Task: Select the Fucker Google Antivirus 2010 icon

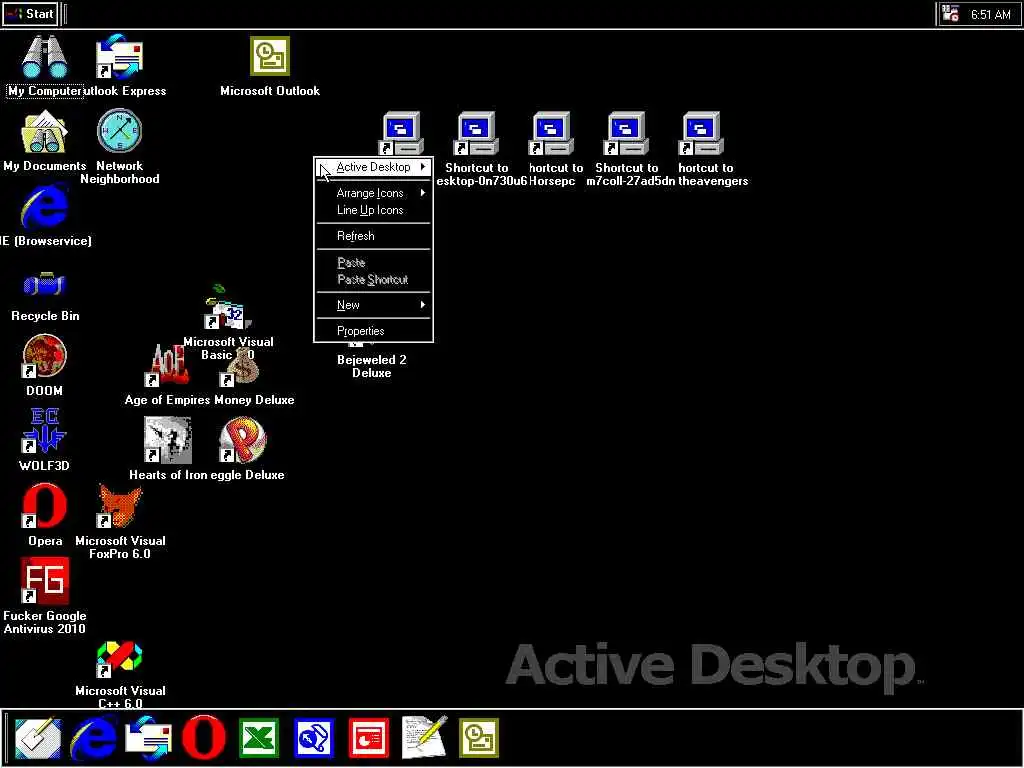Action: tap(44, 581)
